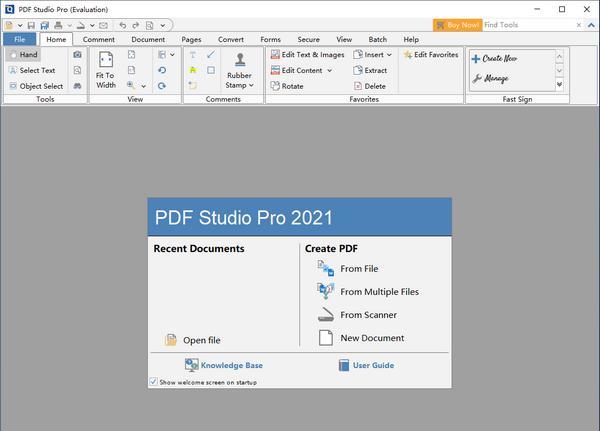Viewport: 600px width, 431px height.
Task: Click the Actual Size page icon in View group
Action: [131, 70]
